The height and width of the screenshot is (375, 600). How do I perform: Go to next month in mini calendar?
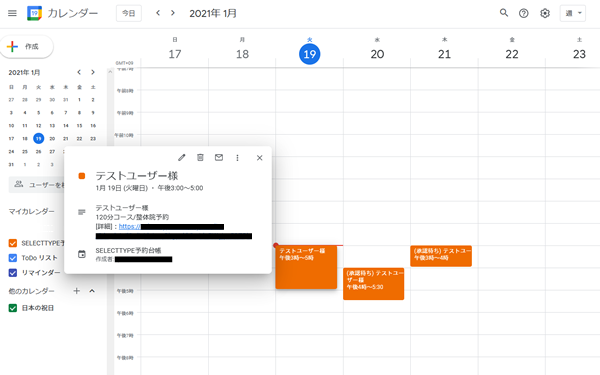[x=93, y=72]
